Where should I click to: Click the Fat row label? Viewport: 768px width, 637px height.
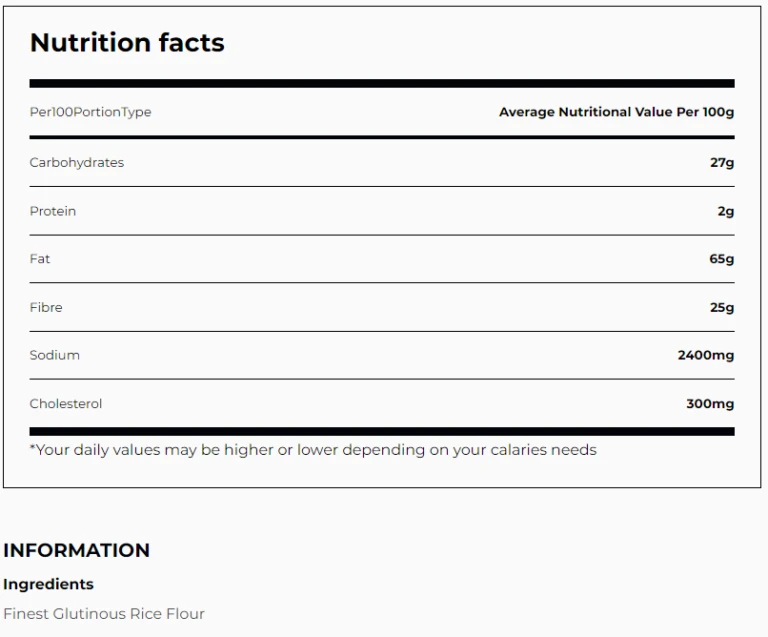tap(40, 259)
